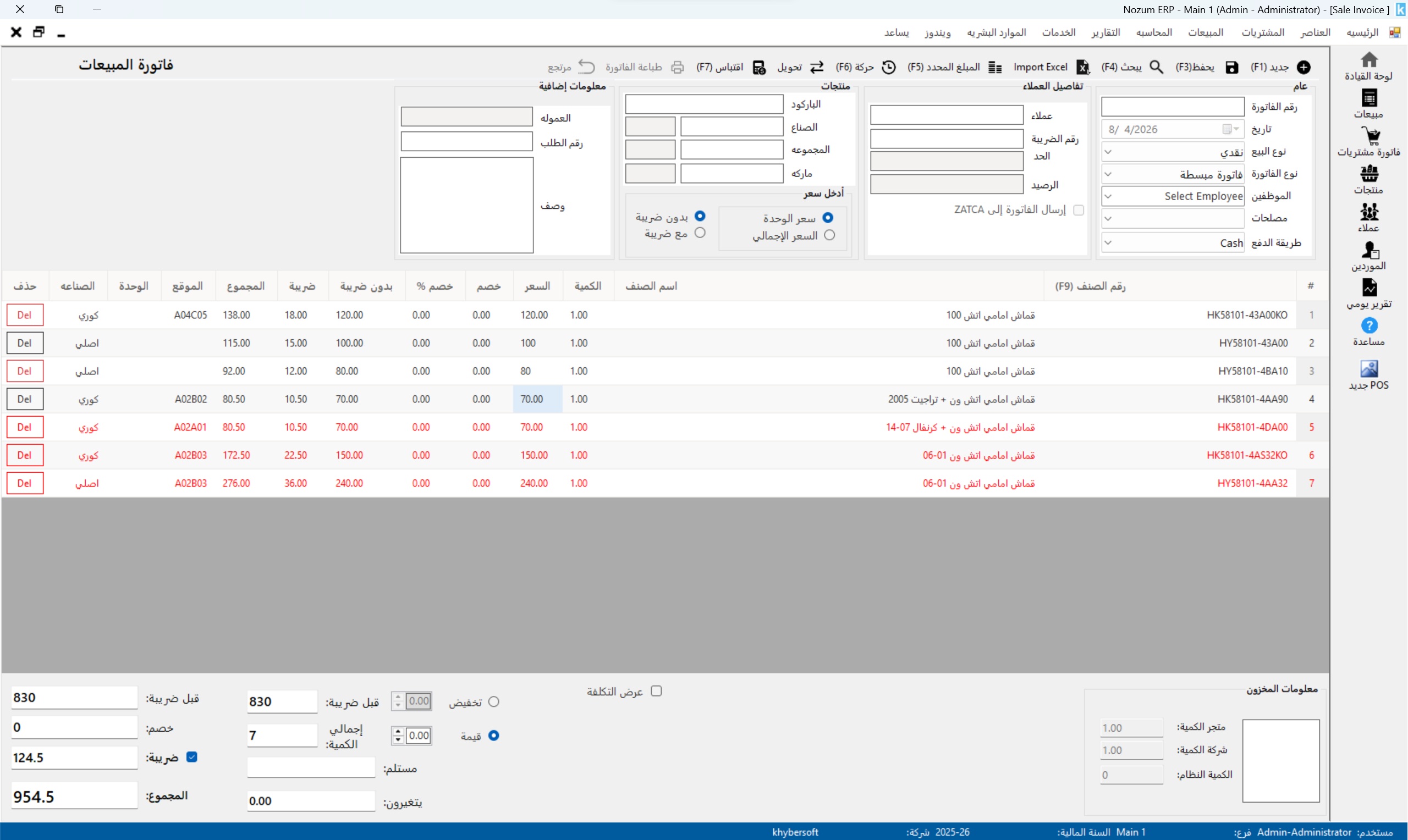Click the يحفظ (F3) save disk icon
Image resolution: width=1408 pixels, height=840 pixels.
click(x=1232, y=68)
